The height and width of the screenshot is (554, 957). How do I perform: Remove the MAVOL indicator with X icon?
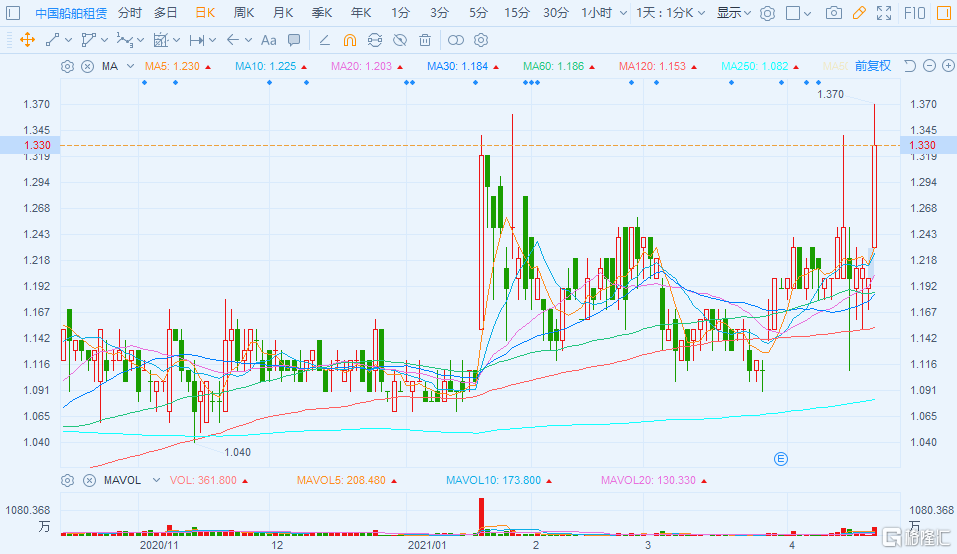click(87, 480)
